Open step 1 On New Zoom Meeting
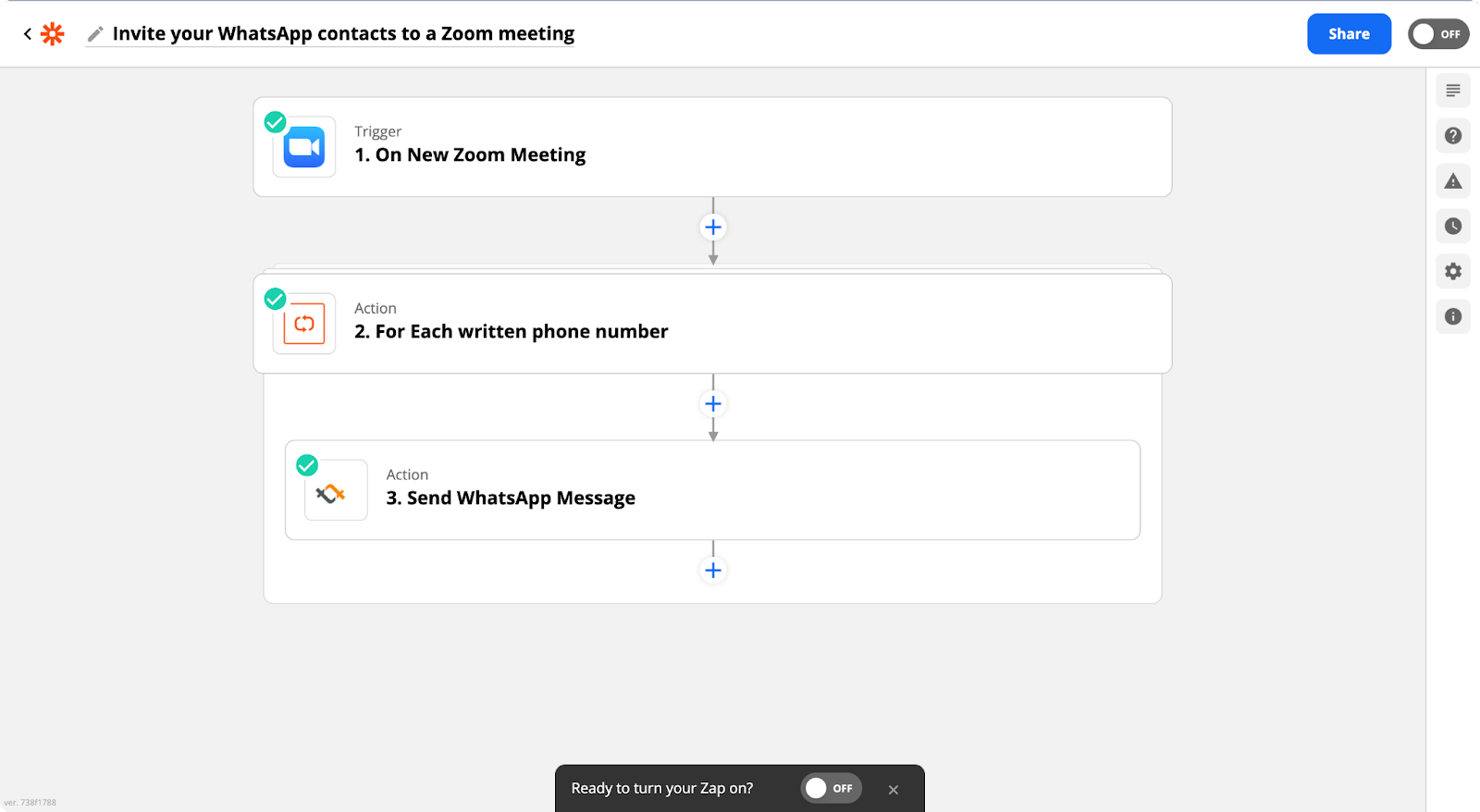This screenshot has height=812, width=1480. 712,147
